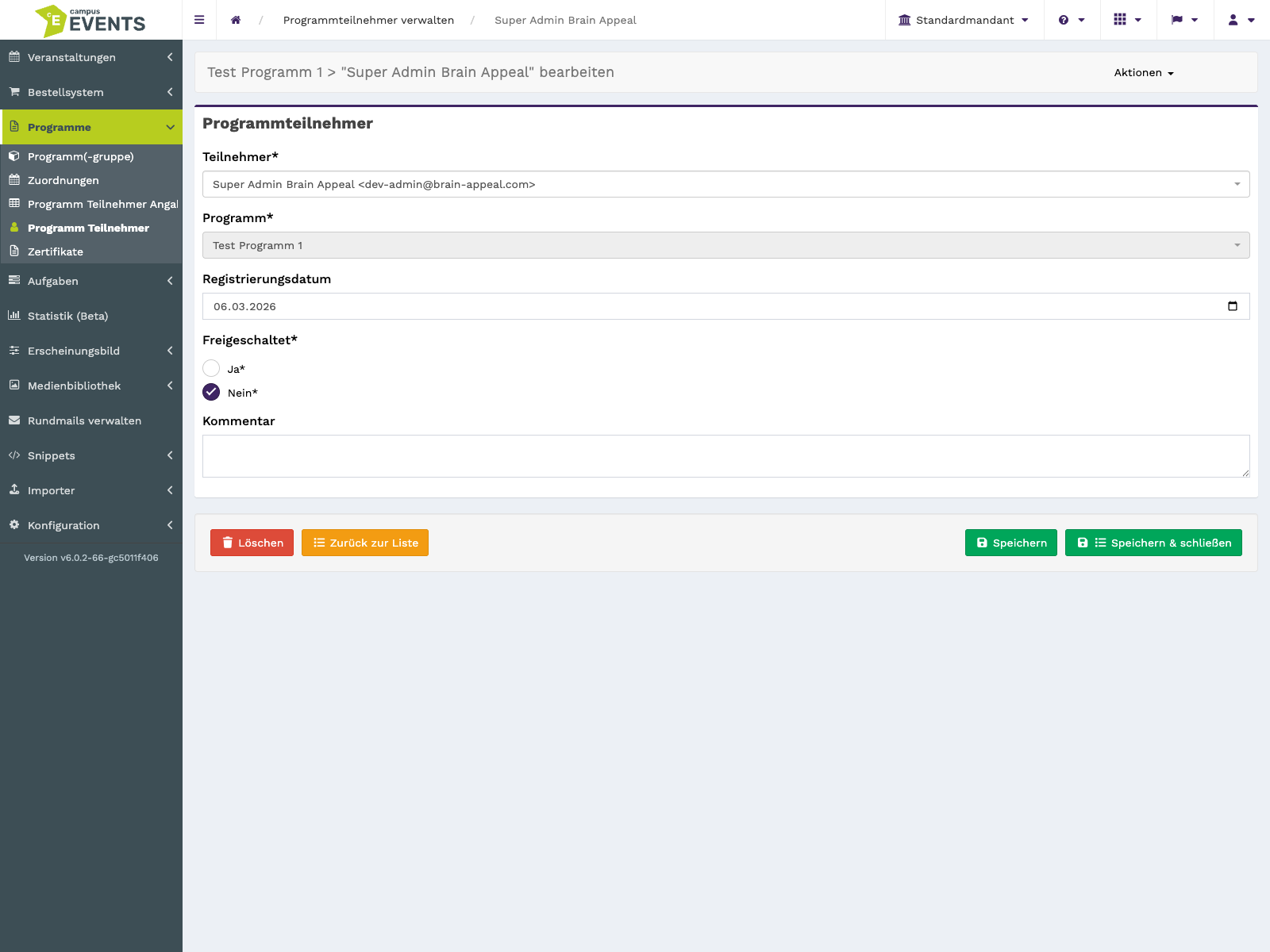This screenshot has height=952, width=1270.
Task: Open Programm Teilnehmer Angaben in sidebar
Action: [91, 204]
